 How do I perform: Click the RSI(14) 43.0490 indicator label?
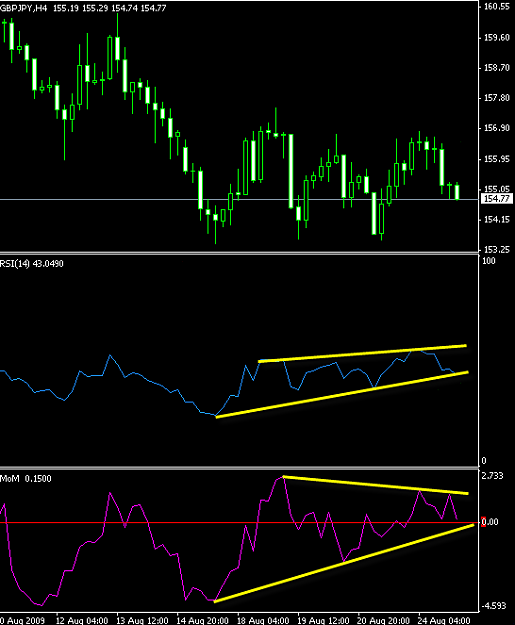tap(32, 263)
